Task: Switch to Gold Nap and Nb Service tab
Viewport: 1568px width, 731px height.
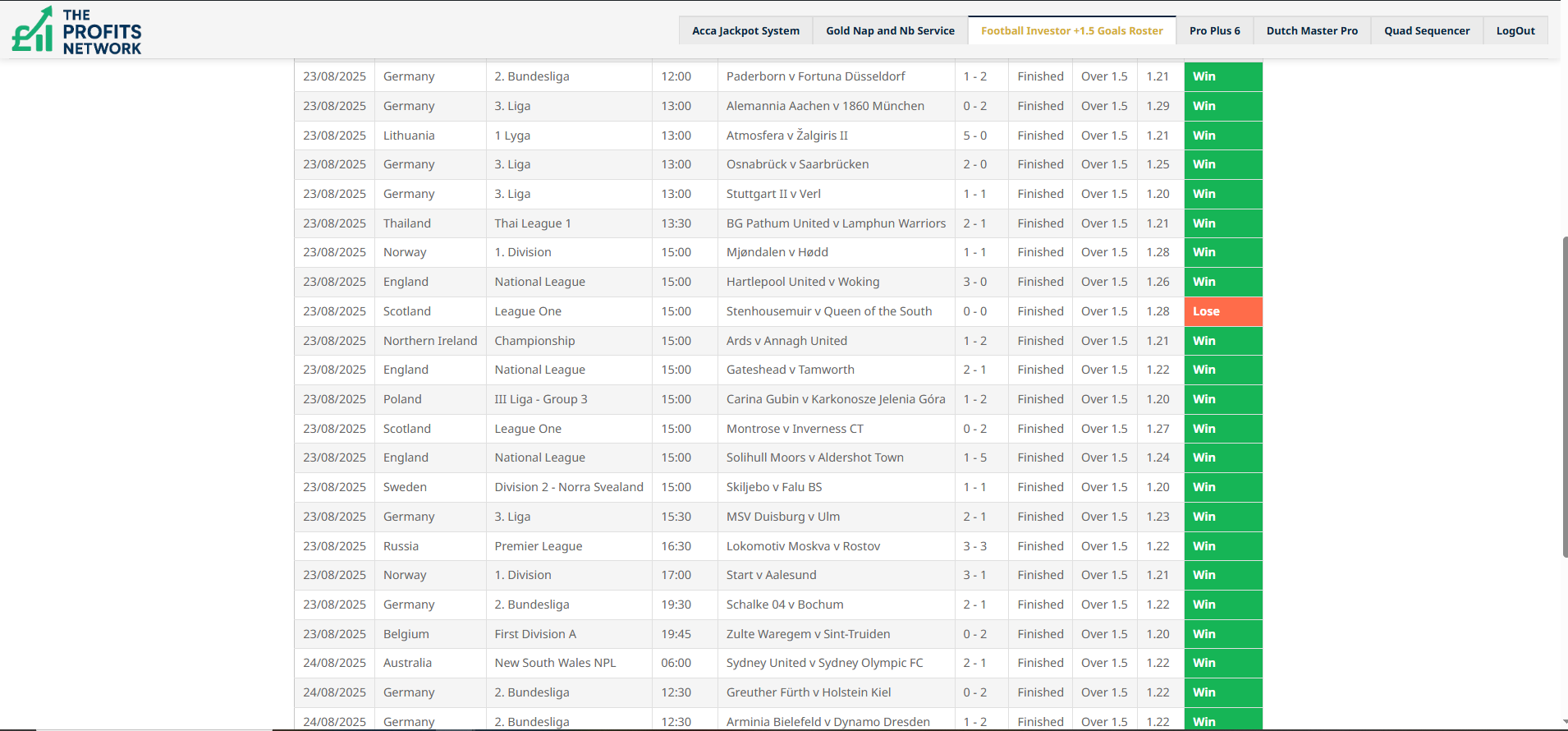Action: click(x=890, y=31)
